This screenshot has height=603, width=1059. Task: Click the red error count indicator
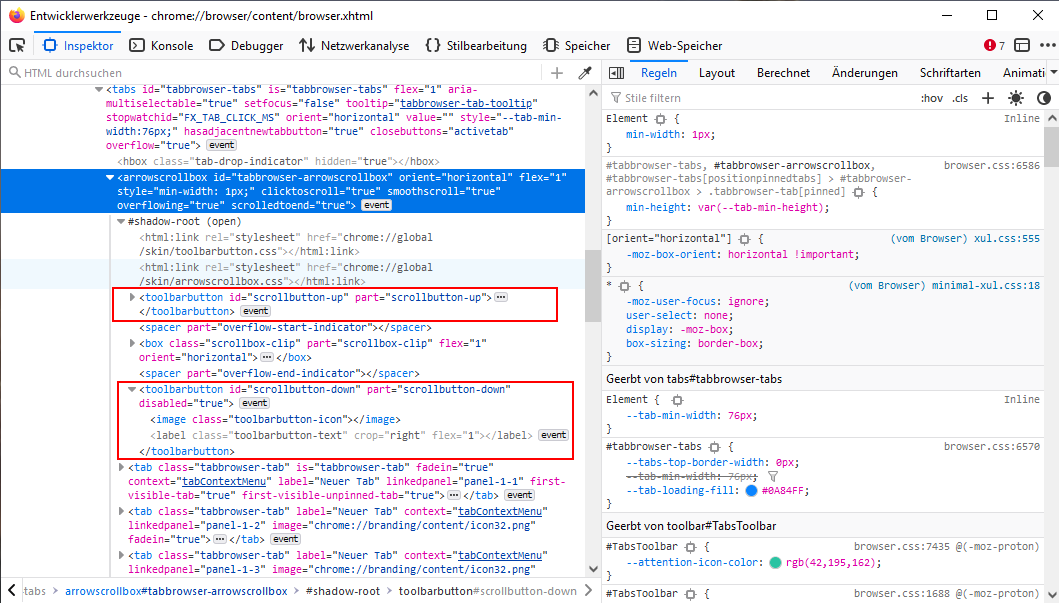click(x=995, y=45)
